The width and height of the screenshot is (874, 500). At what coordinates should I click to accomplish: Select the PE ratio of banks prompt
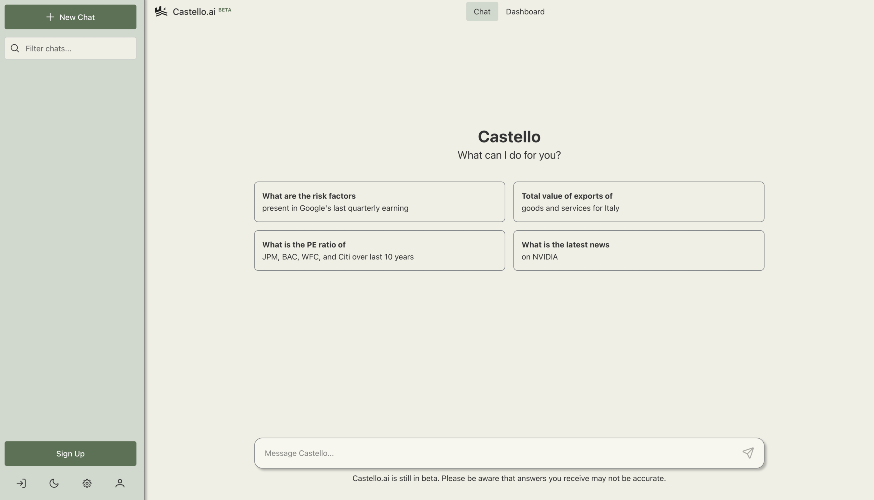[x=379, y=250]
